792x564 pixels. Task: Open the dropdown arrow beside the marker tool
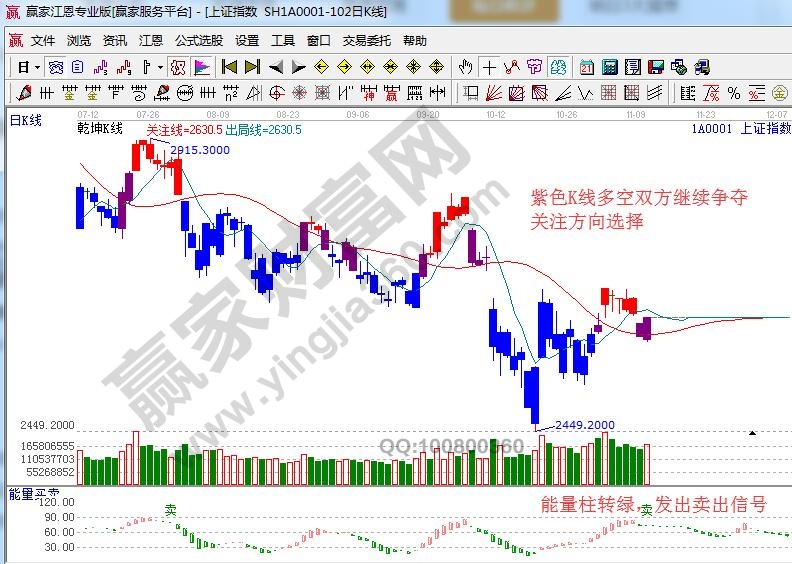point(160,67)
